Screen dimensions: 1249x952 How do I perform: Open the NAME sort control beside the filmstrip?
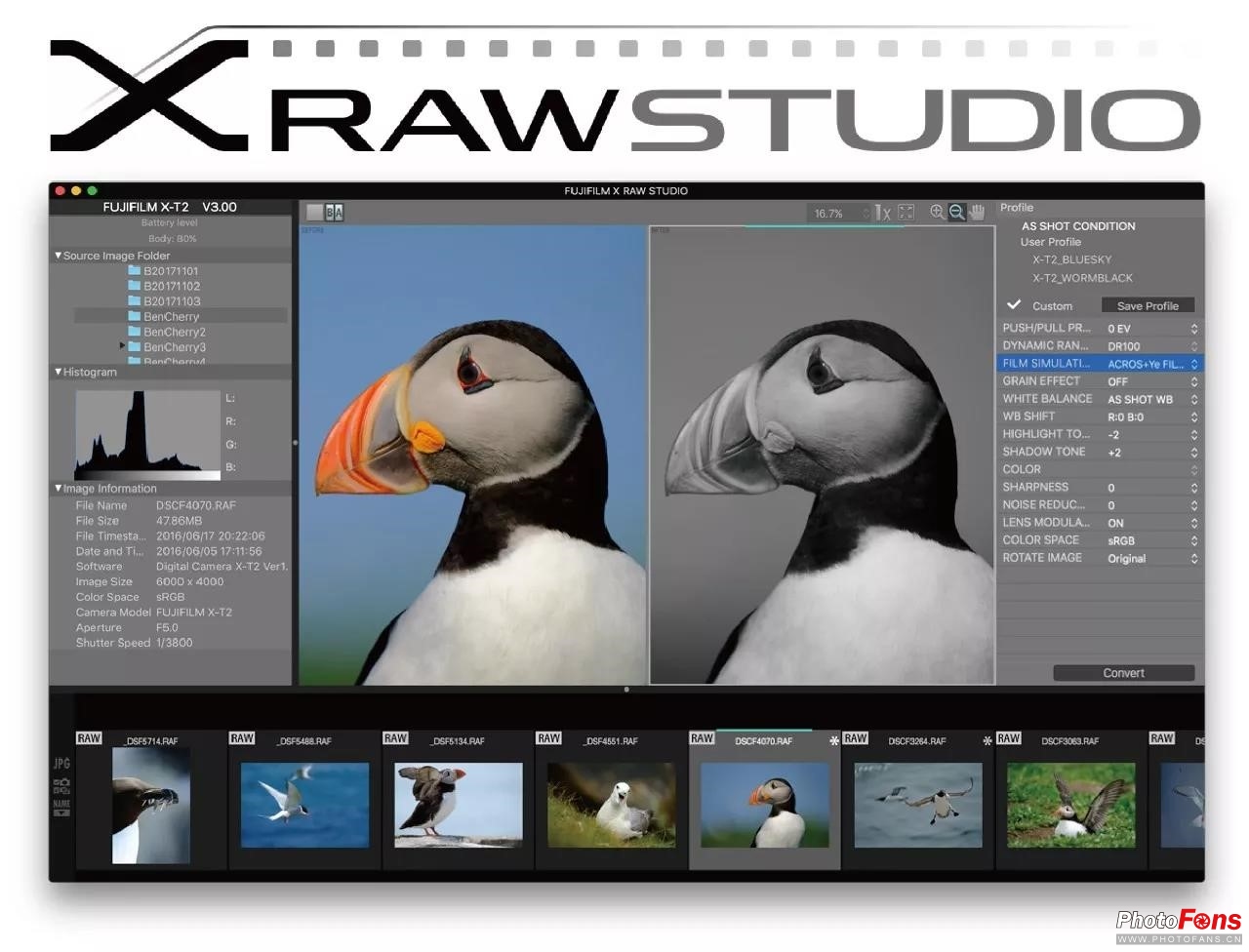(x=61, y=807)
